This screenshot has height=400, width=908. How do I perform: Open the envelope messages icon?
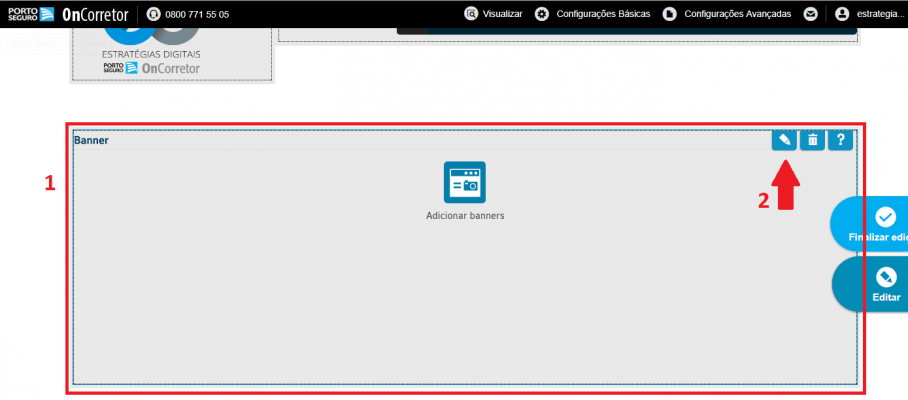[811, 14]
